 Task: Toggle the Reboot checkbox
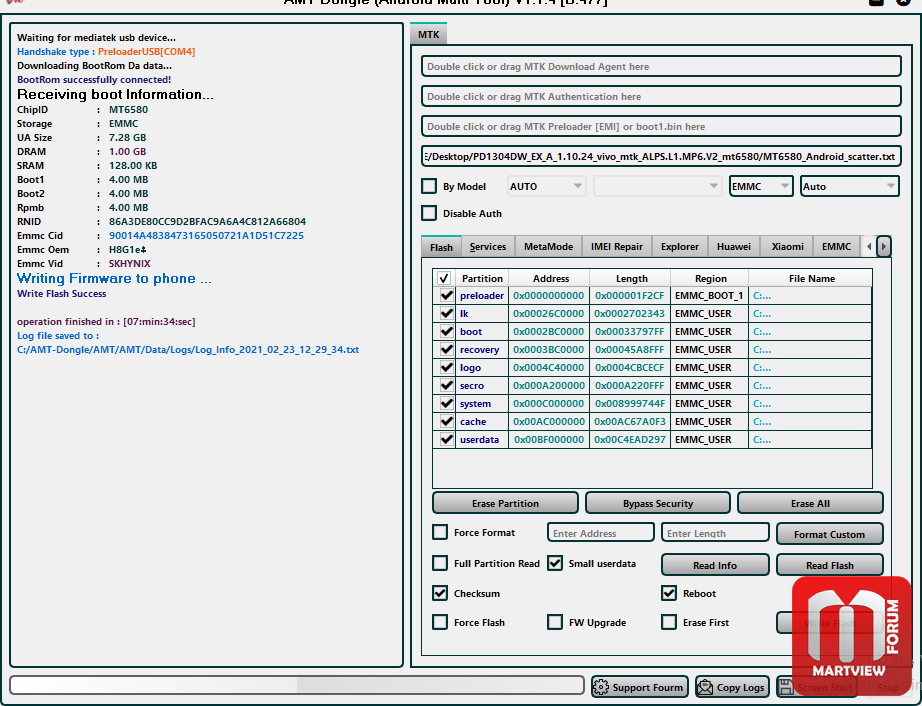[x=669, y=593]
